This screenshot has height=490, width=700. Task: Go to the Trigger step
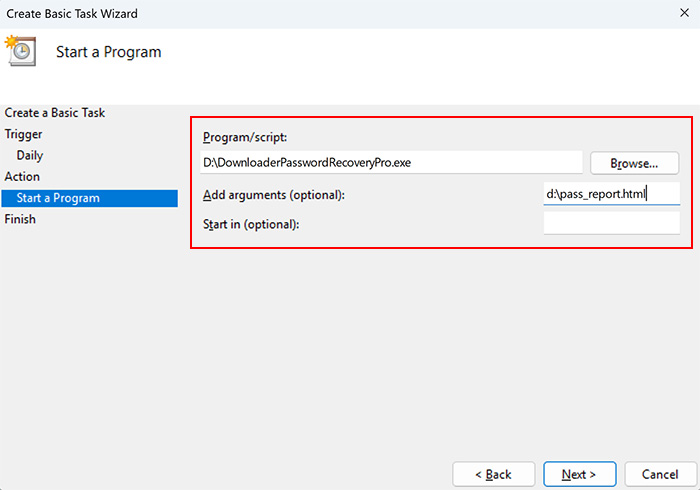click(23, 134)
